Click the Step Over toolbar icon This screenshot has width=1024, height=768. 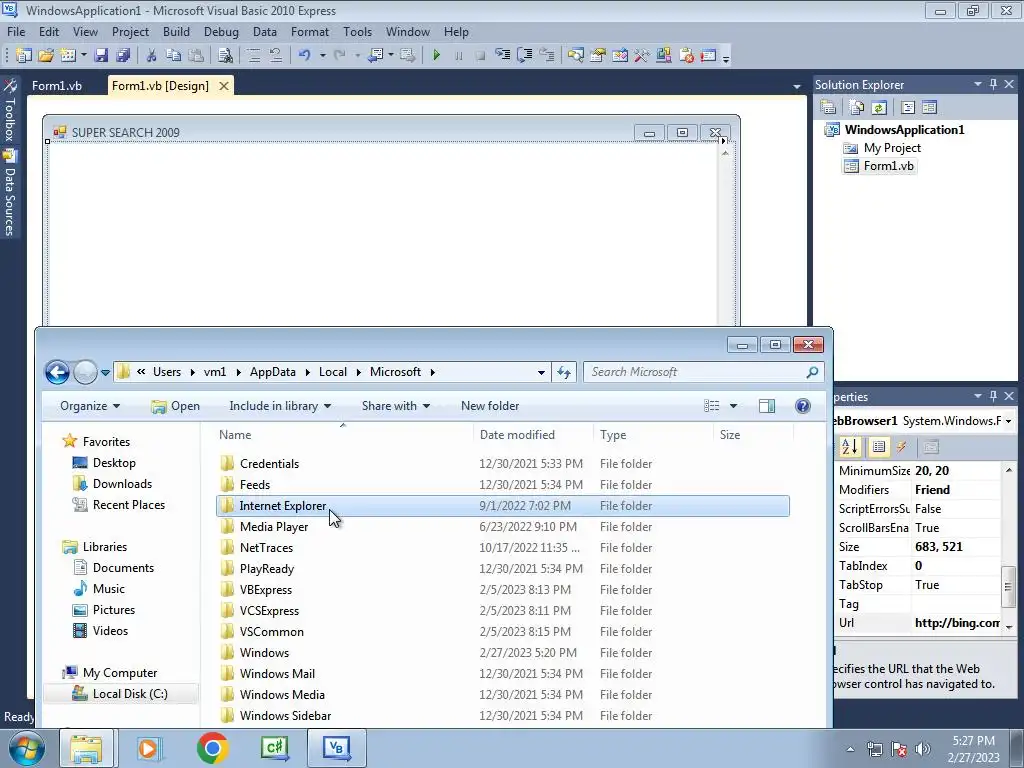(524, 56)
